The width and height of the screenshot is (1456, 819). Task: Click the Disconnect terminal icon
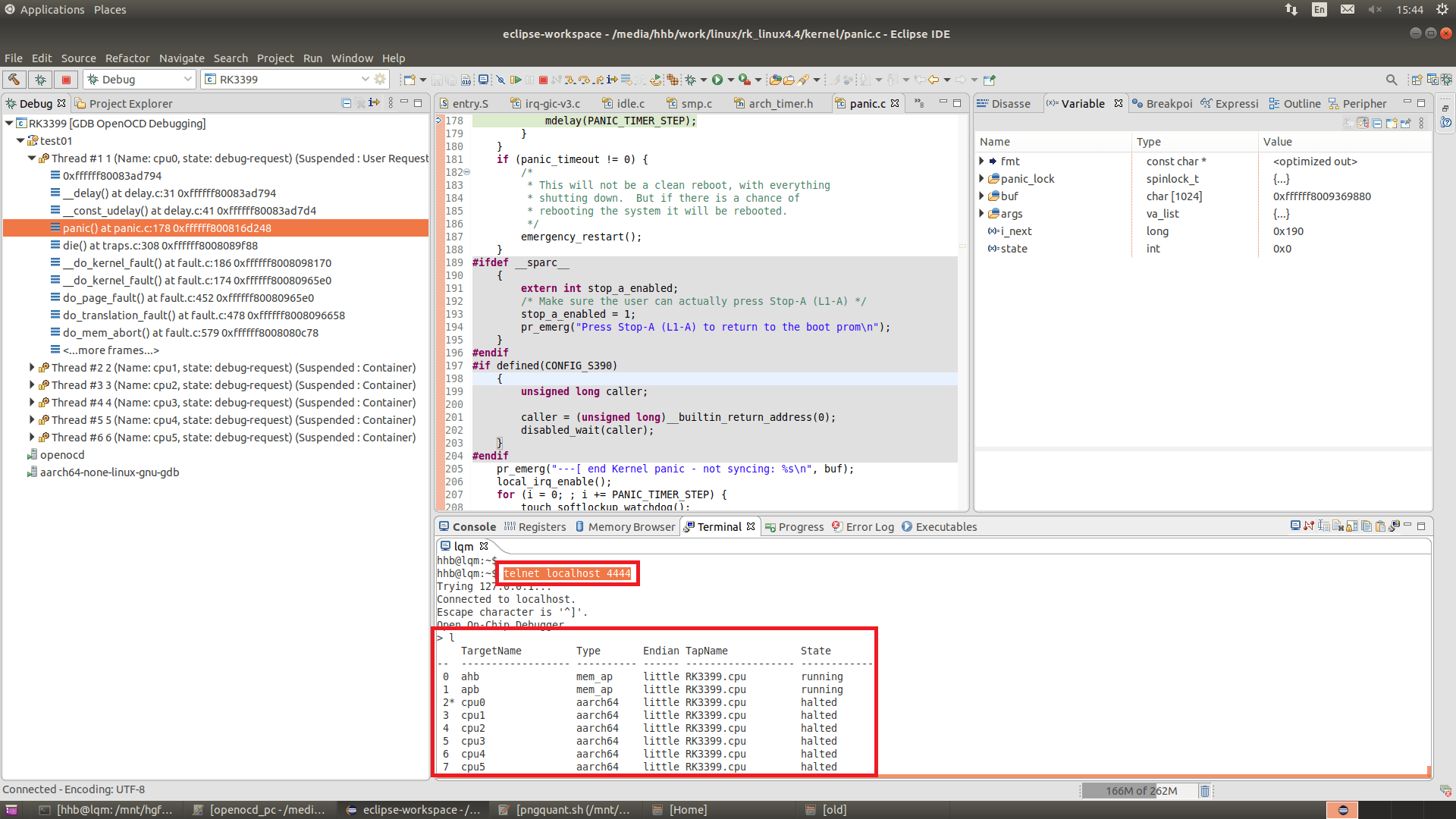pyautogui.click(x=1310, y=526)
